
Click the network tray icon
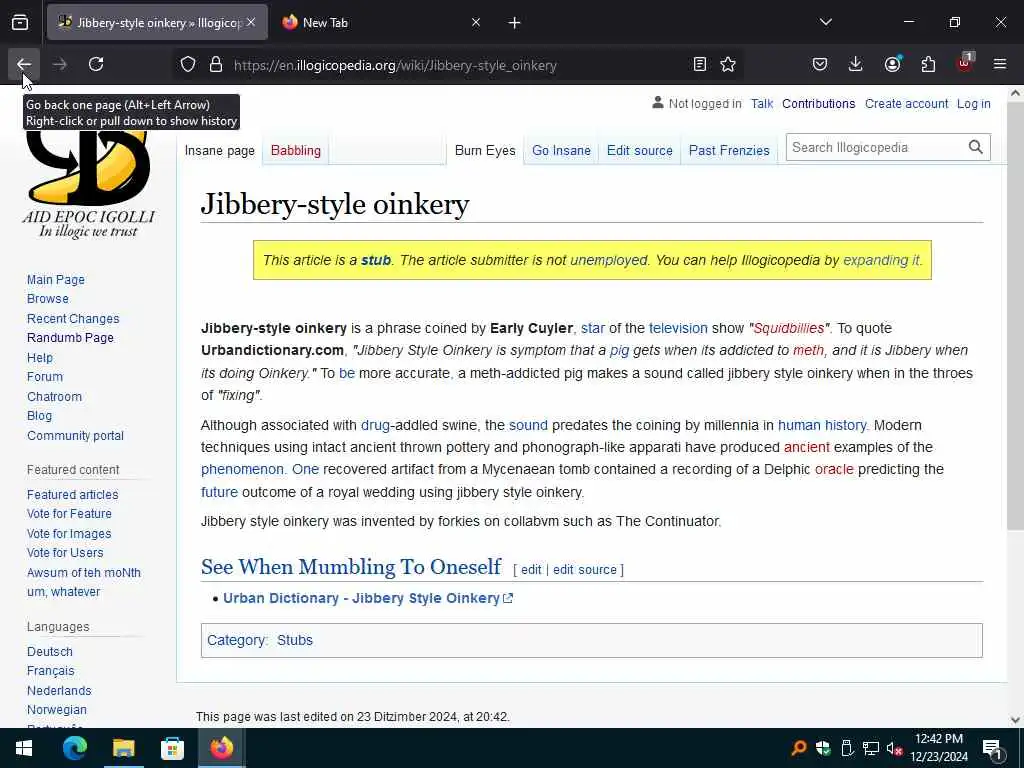(x=871, y=748)
